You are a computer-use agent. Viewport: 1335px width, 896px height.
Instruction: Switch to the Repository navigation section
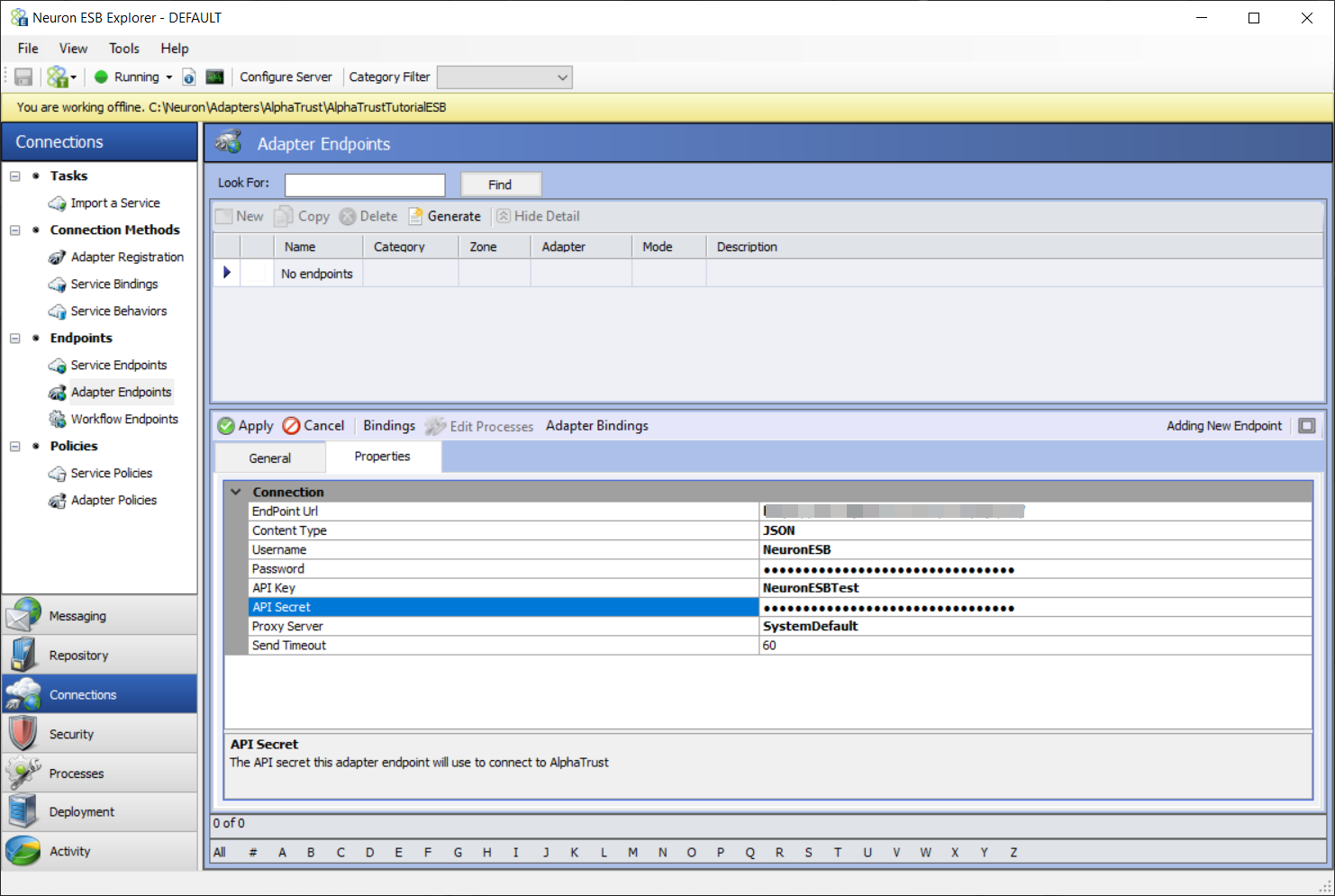coord(100,656)
